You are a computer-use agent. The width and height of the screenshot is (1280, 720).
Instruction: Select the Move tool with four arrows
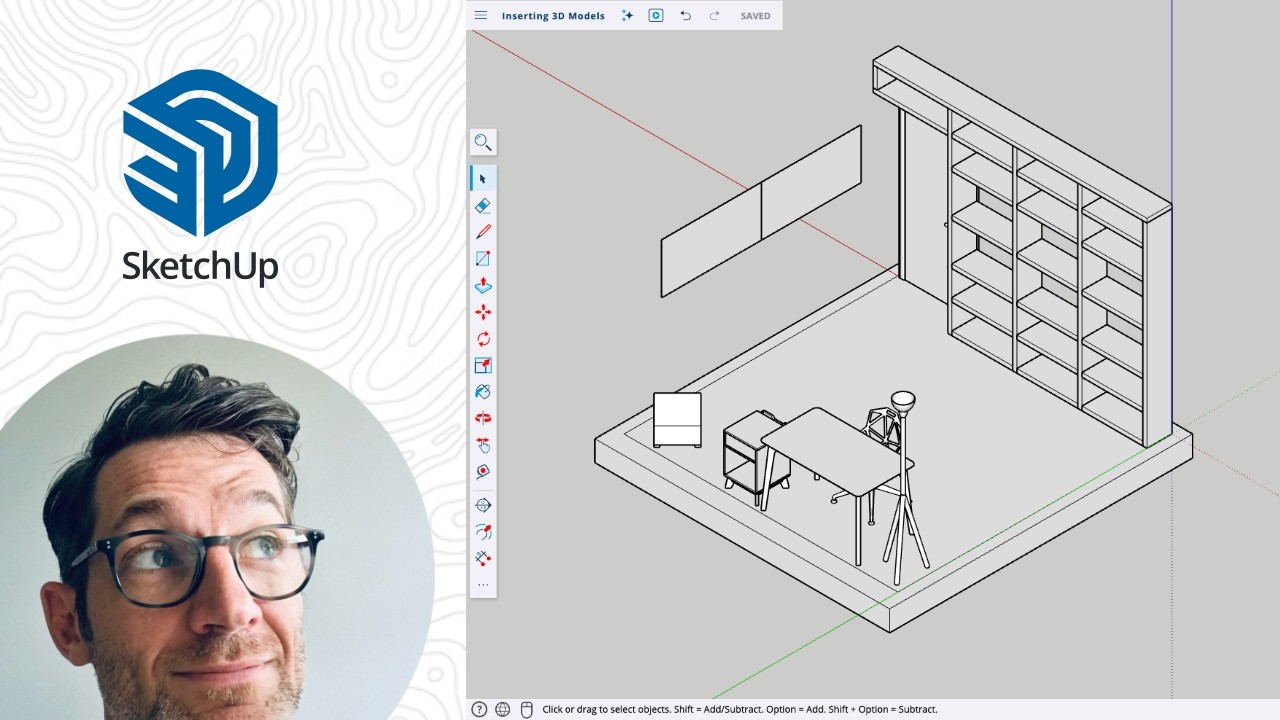(483, 312)
